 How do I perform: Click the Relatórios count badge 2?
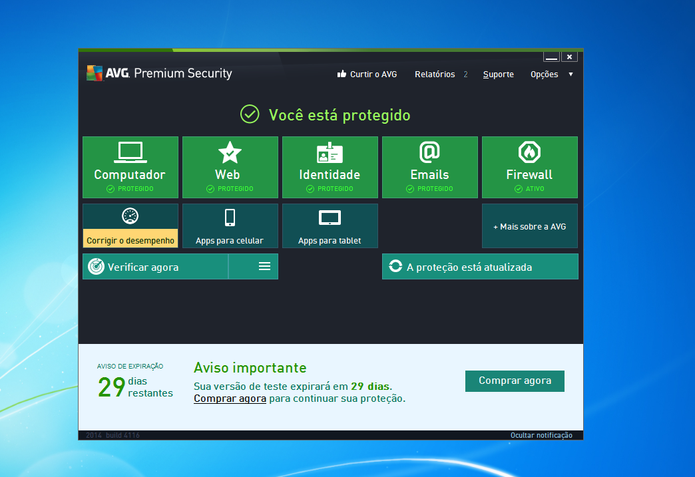pos(465,74)
